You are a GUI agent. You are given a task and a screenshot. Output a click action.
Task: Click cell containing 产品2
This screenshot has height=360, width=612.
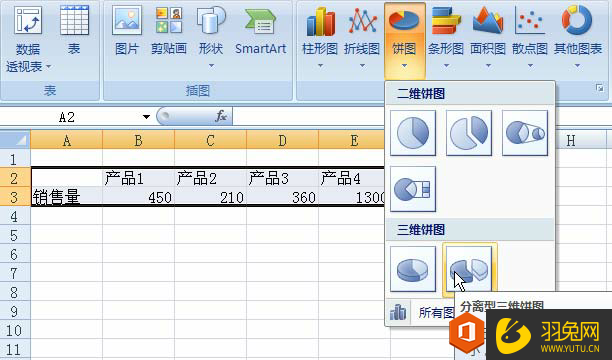(x=210, y=178)
